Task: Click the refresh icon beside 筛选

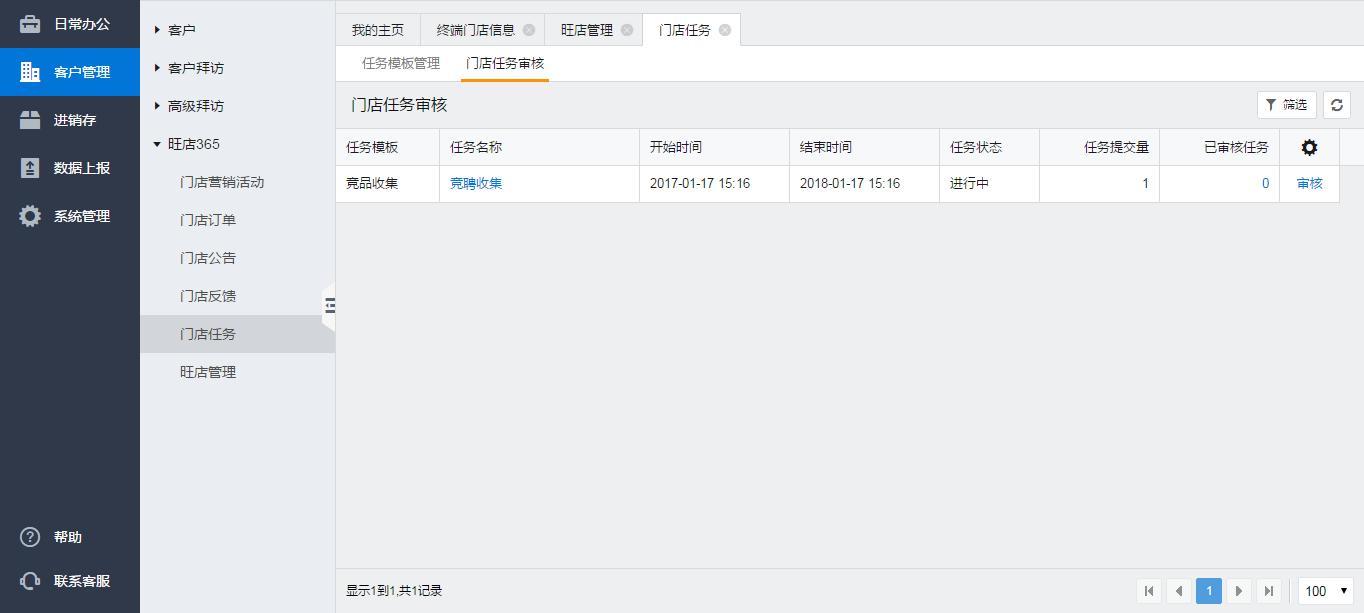Action: click(1336, 105)
